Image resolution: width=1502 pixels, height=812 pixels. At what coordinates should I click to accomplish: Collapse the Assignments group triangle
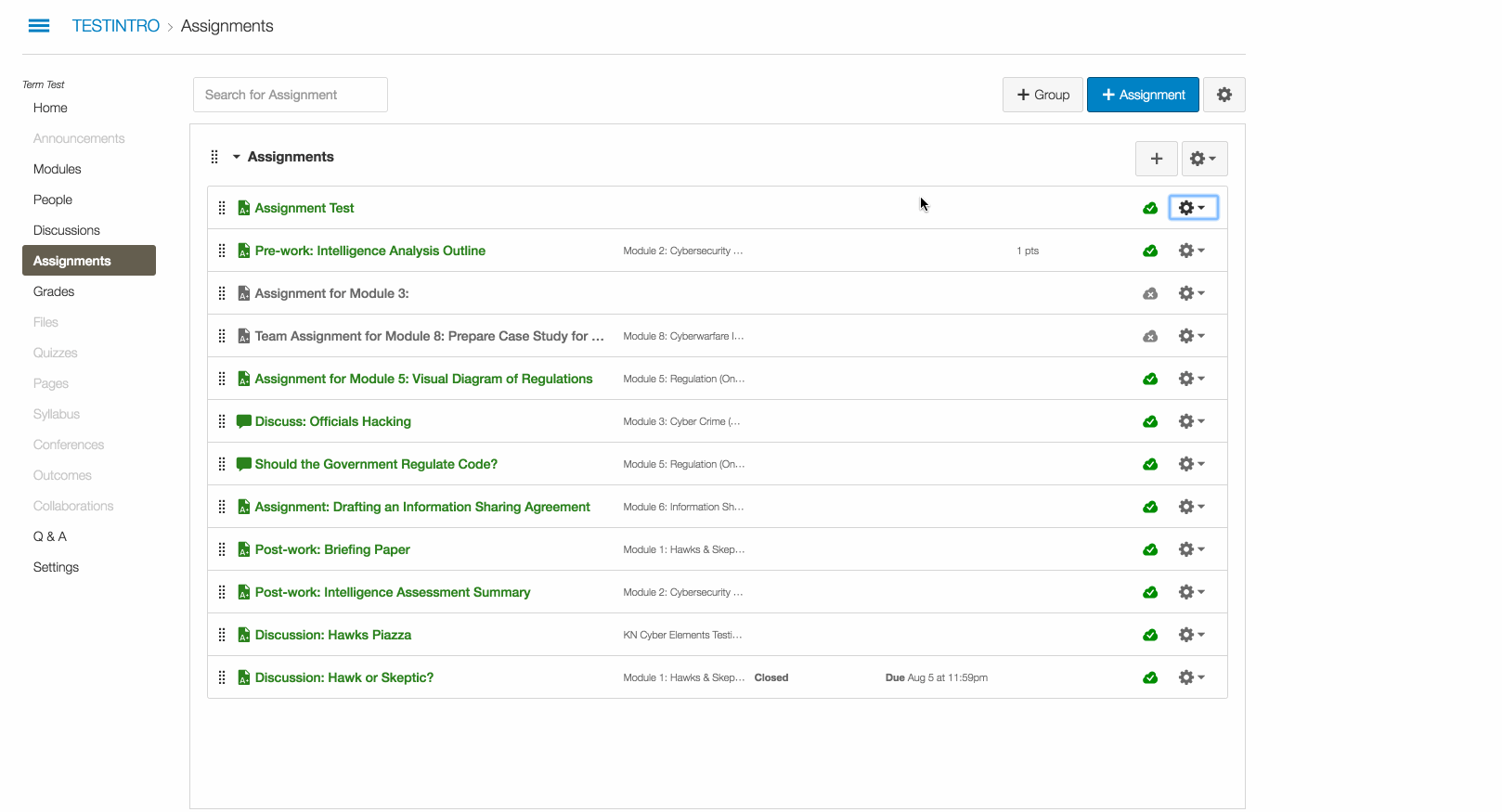pos(237,157)
